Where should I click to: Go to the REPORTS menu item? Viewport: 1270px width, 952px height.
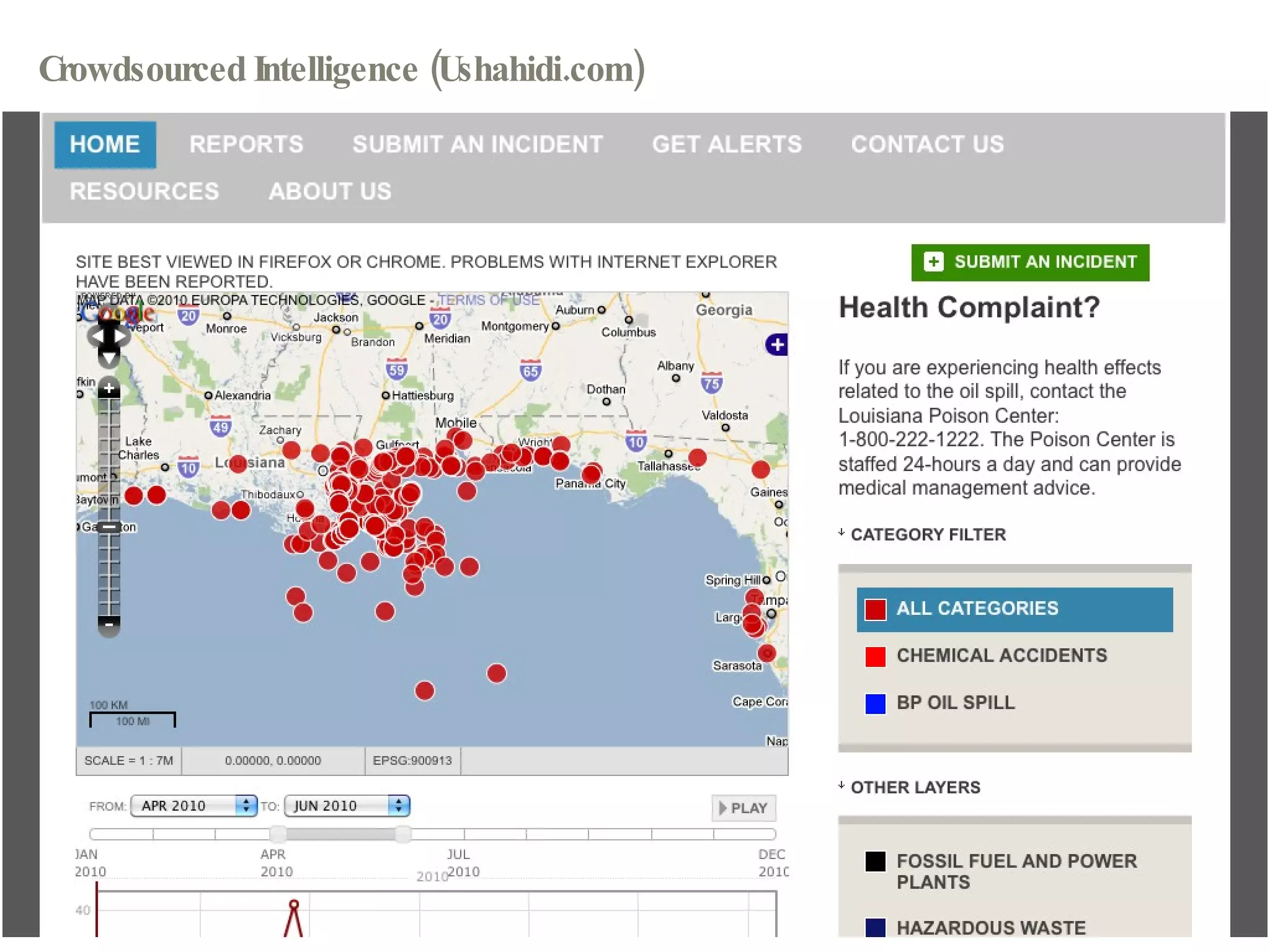tap(246, 144)
